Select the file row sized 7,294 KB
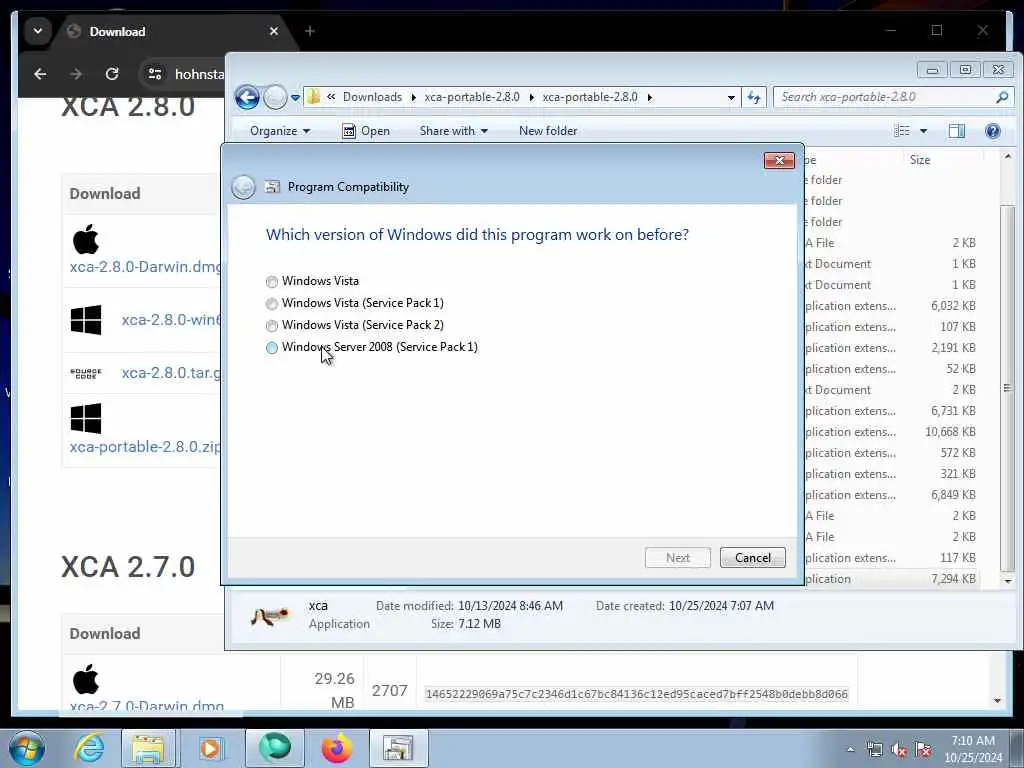This screenshot has height=768, width=1024. 891,579
